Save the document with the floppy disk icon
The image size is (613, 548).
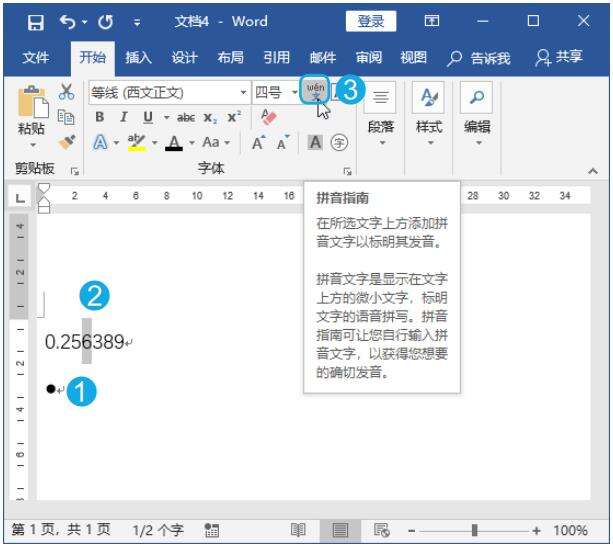36,22
